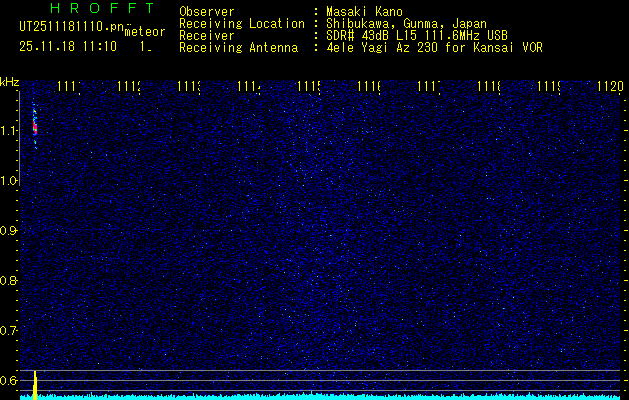Click the 0.9 frequency axis label
Image resolution: width=629 pixels, height=400 pixels.
pyautogui.click(x=9, y=231)
